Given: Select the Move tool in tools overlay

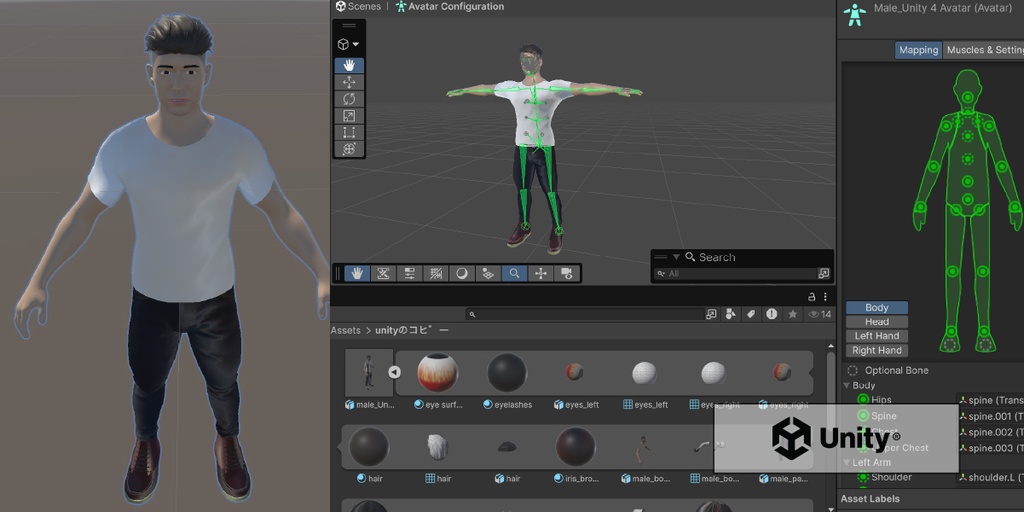Looking at the screenshot, I should coord(349,82).
